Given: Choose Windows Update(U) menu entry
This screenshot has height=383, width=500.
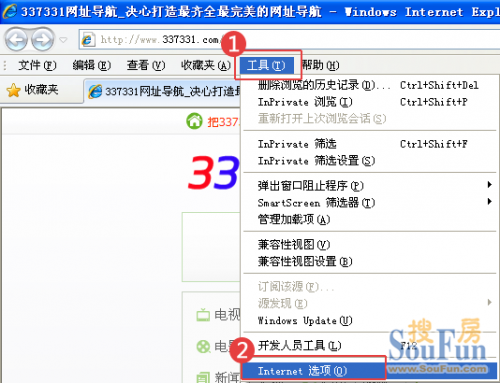Looking at the screenshot, I should [370, 320].
